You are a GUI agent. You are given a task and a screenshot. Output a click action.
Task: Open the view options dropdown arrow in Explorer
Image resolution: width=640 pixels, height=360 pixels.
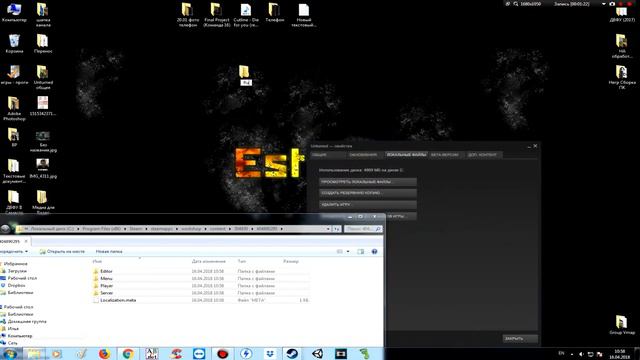point(348,251)
